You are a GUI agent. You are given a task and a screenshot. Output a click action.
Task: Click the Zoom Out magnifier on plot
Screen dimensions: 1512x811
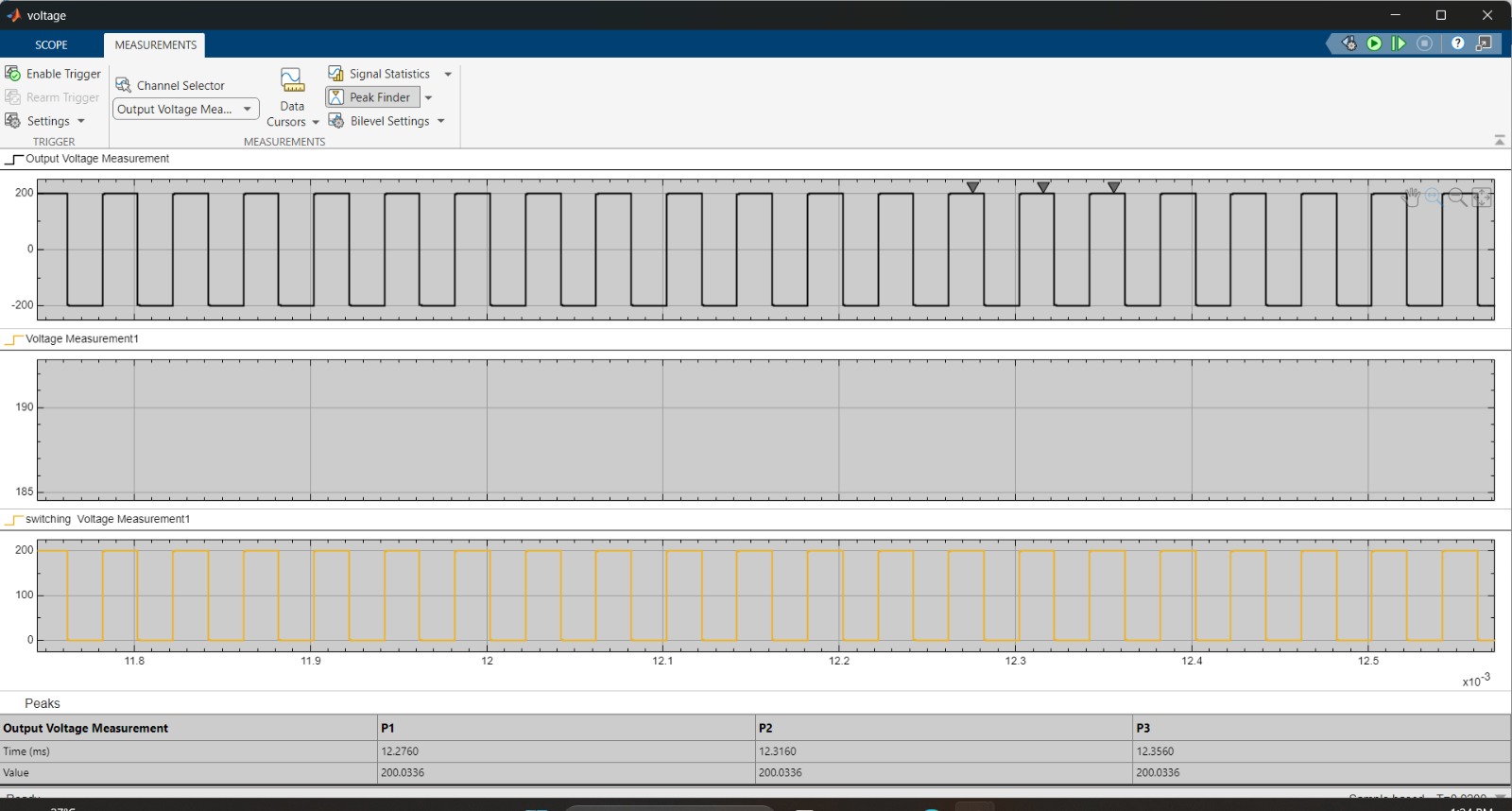[1458, 197]
